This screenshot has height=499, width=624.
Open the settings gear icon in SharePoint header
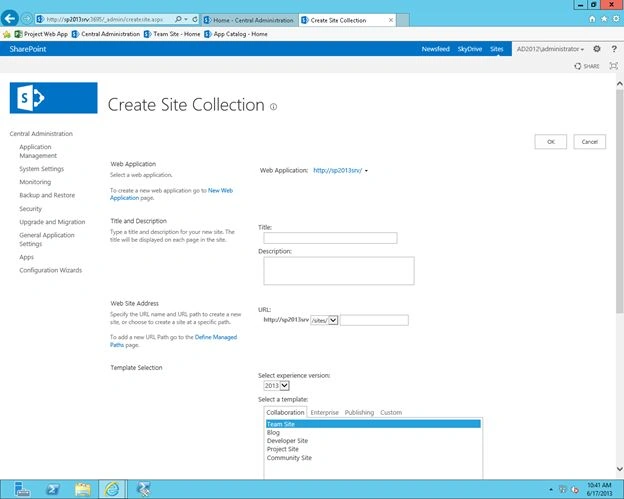[597, 49]
